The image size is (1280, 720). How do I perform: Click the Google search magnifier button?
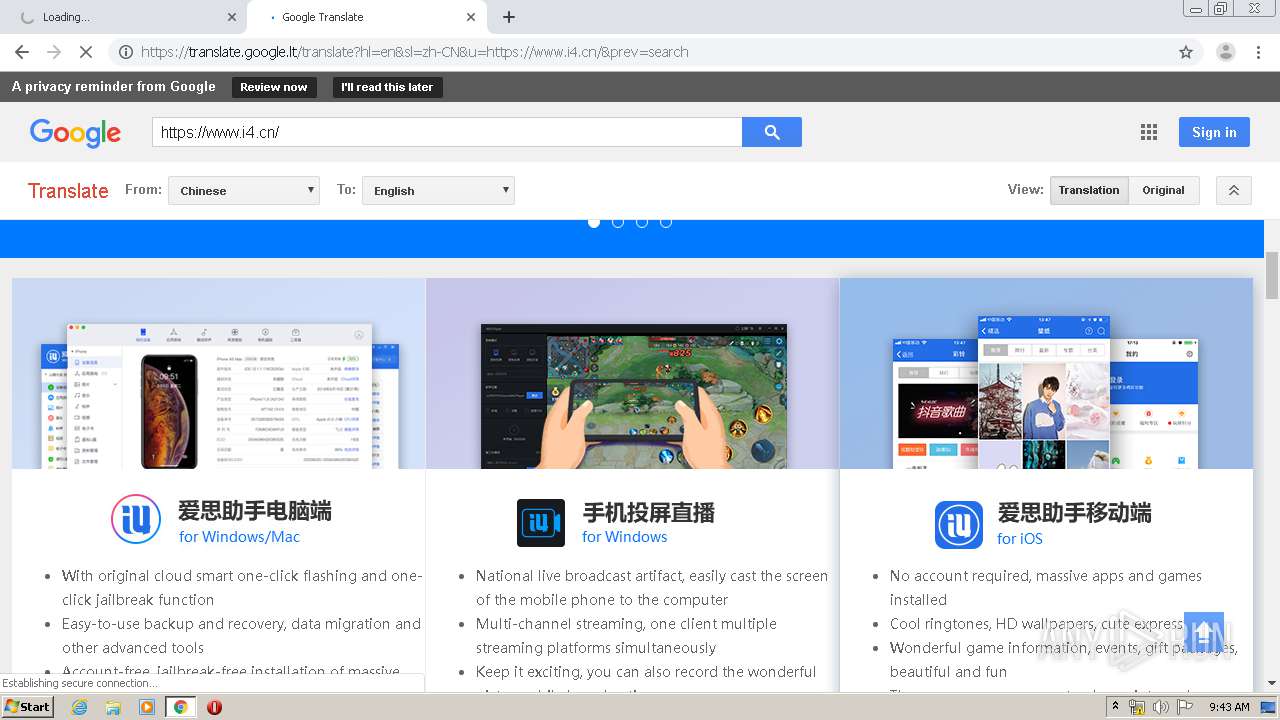pos(771,132)
